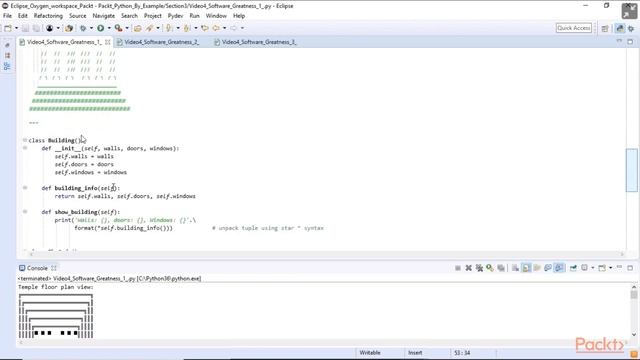The image size is (640, 360).
Task: Open the Back history dropdown arrow
Action: (x=224, y=28)
